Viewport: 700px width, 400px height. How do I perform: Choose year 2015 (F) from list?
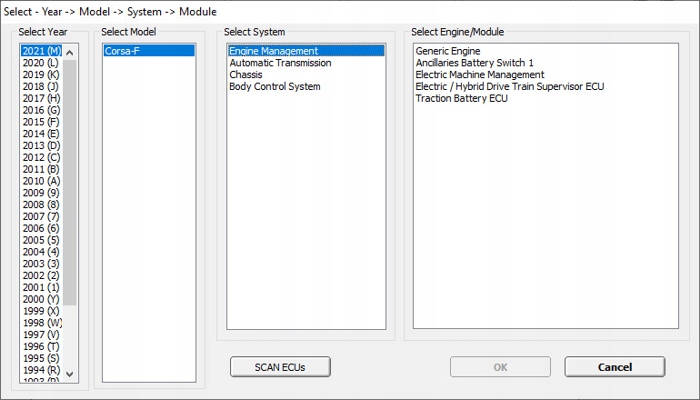coord(40,122)
